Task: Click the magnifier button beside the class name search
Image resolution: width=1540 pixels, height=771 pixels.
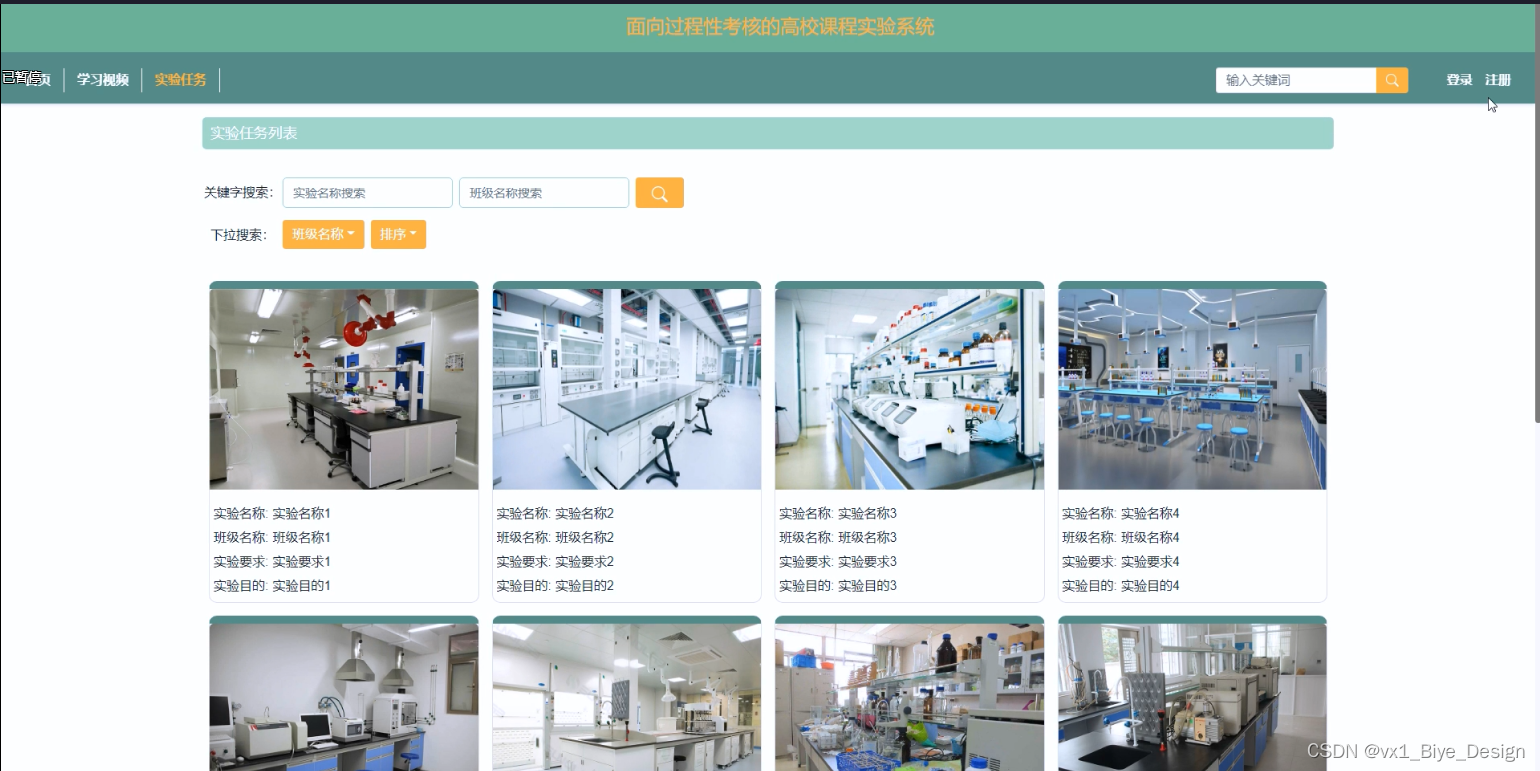Action: click(659, 193)
